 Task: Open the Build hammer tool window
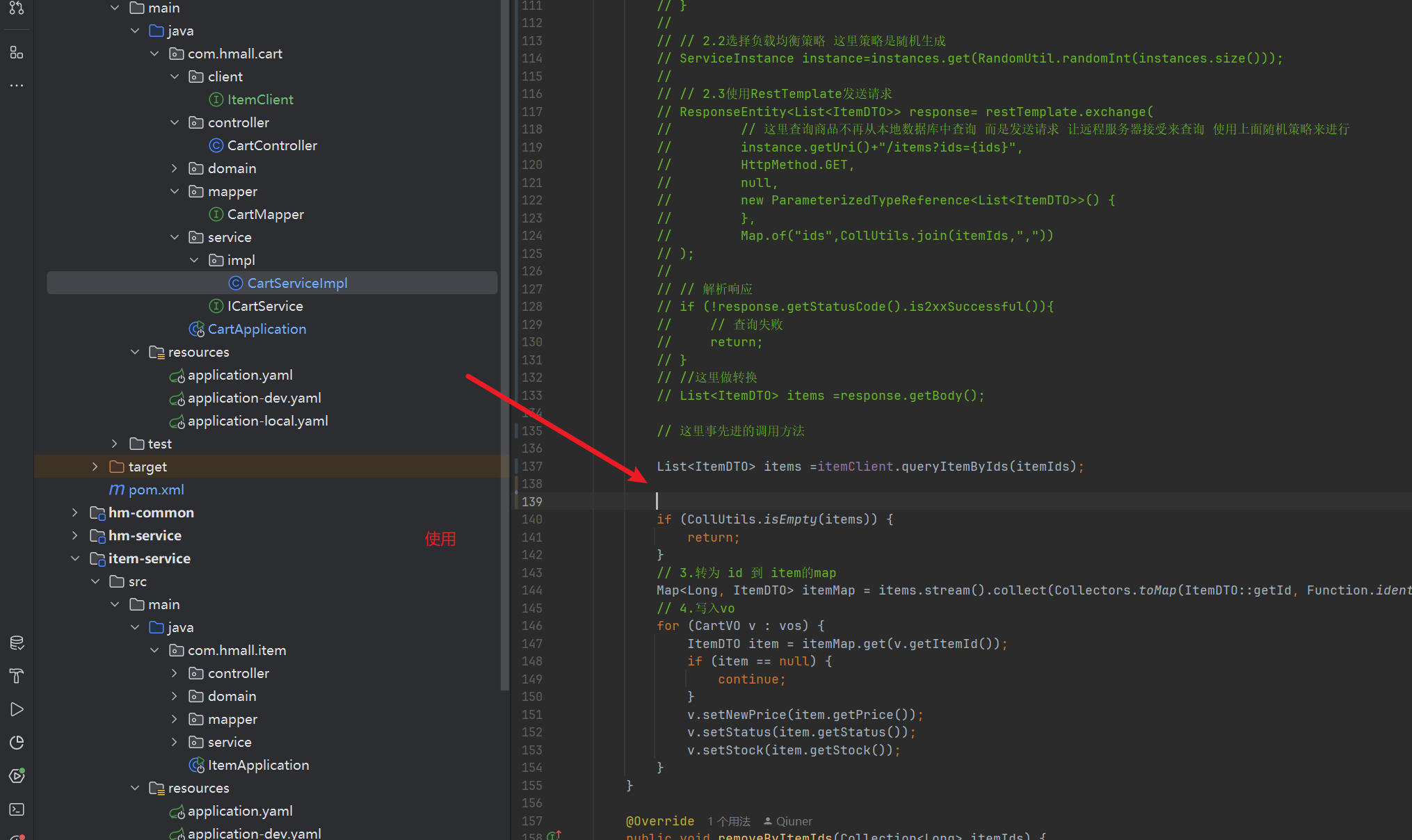coord(17,676)
